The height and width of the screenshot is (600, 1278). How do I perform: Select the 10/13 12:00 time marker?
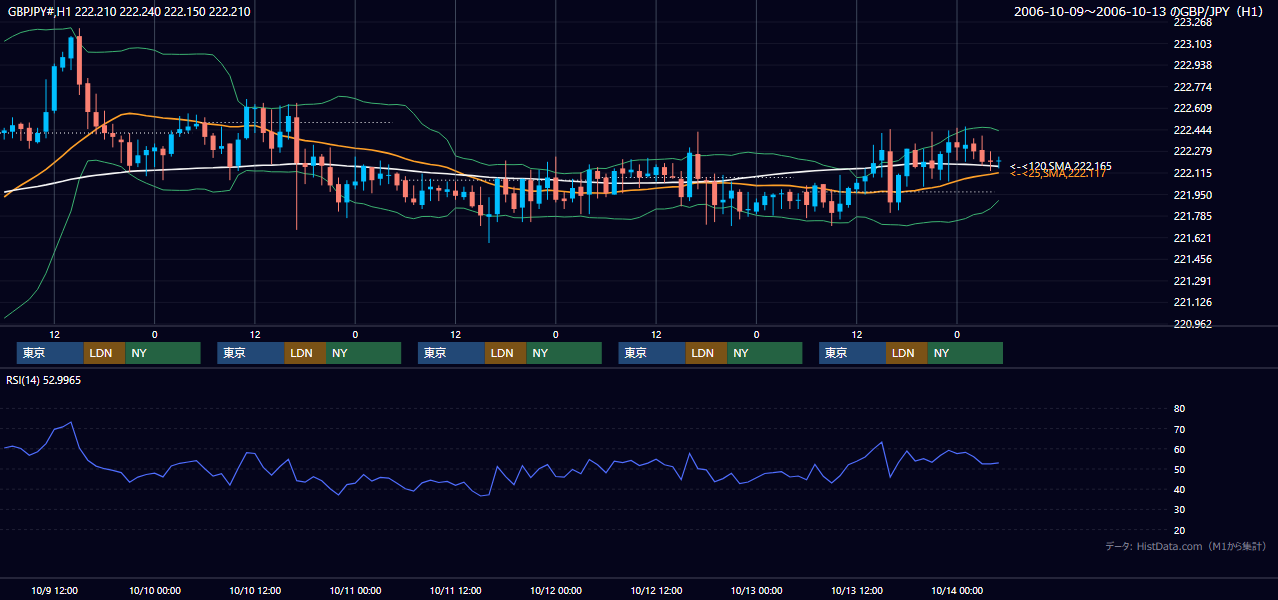857,590
